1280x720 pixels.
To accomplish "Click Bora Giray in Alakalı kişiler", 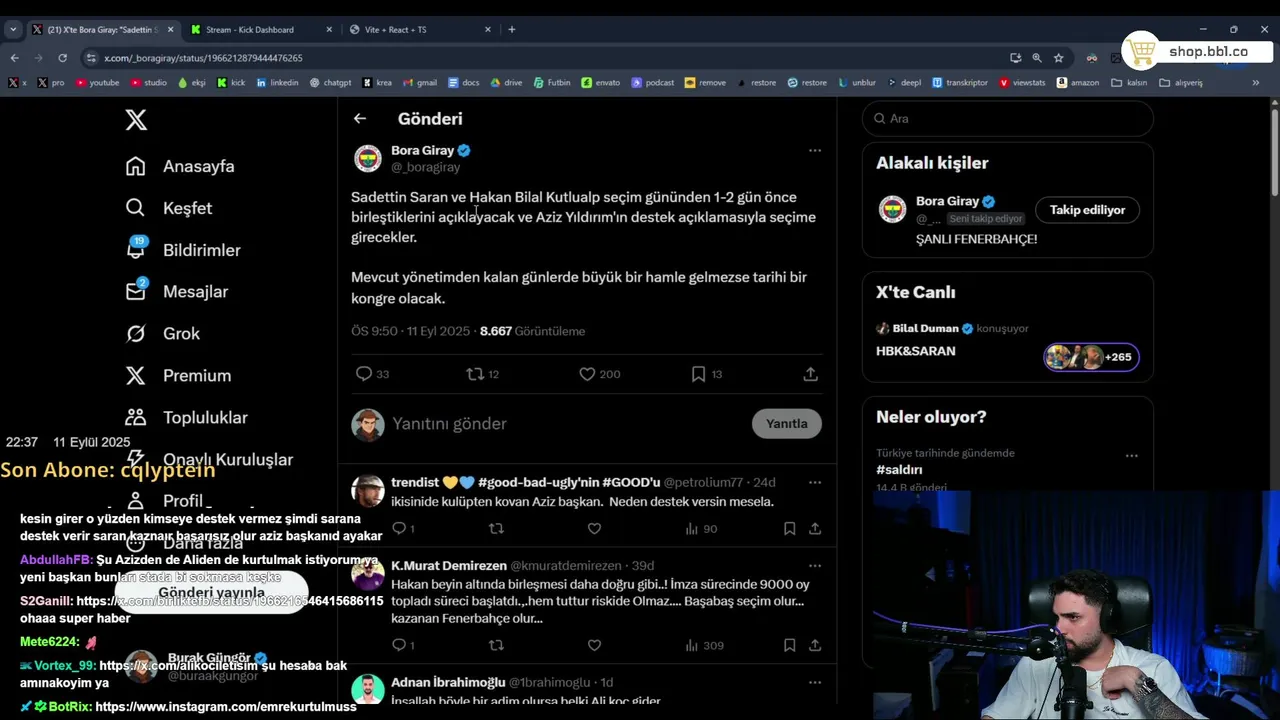I will (948, 201).
